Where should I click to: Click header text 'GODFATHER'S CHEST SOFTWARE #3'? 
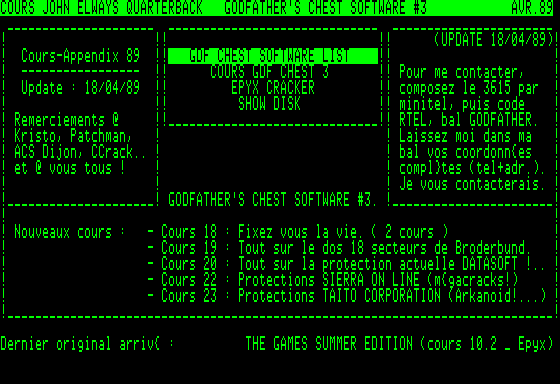325,8
